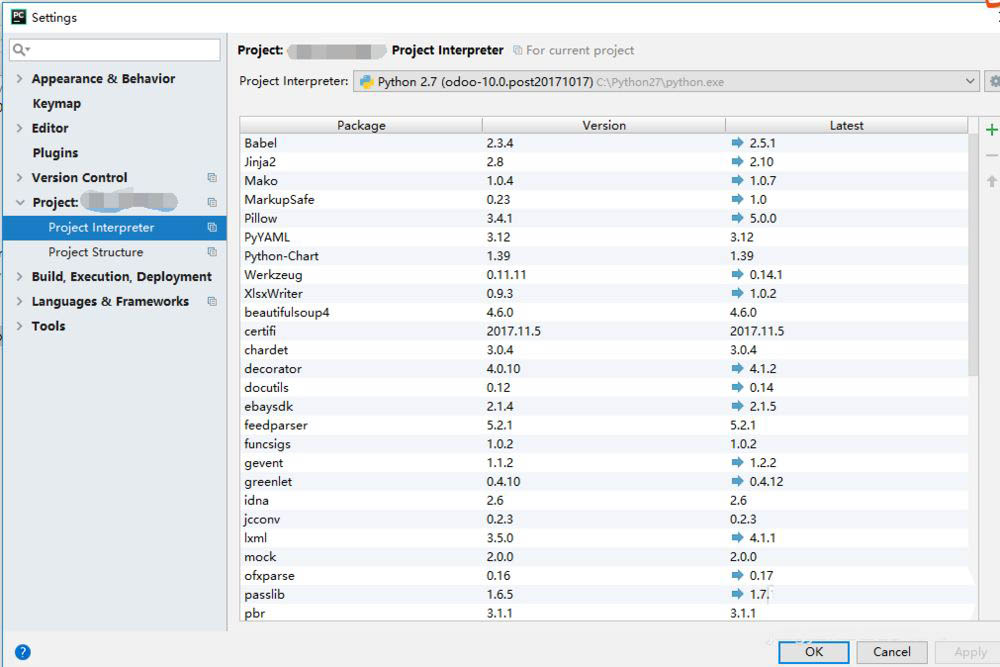Screen dimensions: 1000x667
Task: Select the feedparser package row
Action: point(604,425)
